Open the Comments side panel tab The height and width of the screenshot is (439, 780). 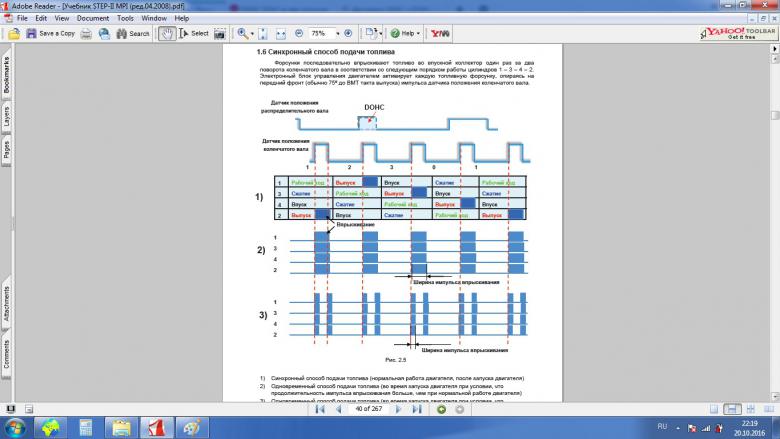[6, 353]
